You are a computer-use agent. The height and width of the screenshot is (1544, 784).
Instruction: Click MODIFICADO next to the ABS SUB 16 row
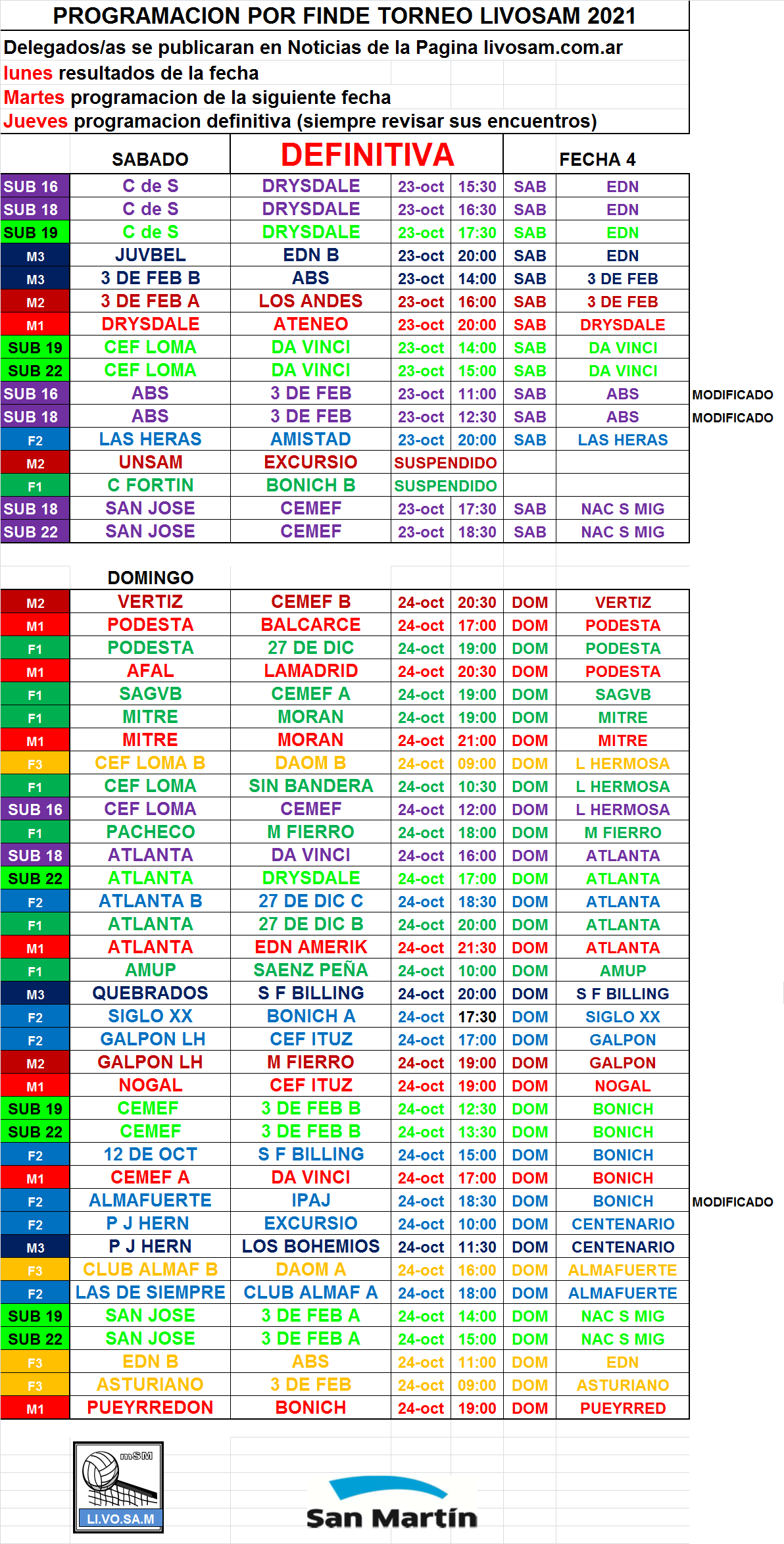pyautogui.click(x=733, y=395)
